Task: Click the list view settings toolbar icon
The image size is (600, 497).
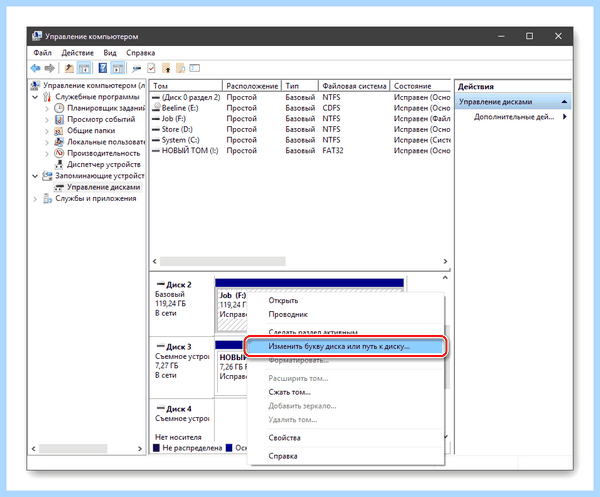Action: pyautogui.click(x=195, y=68)
